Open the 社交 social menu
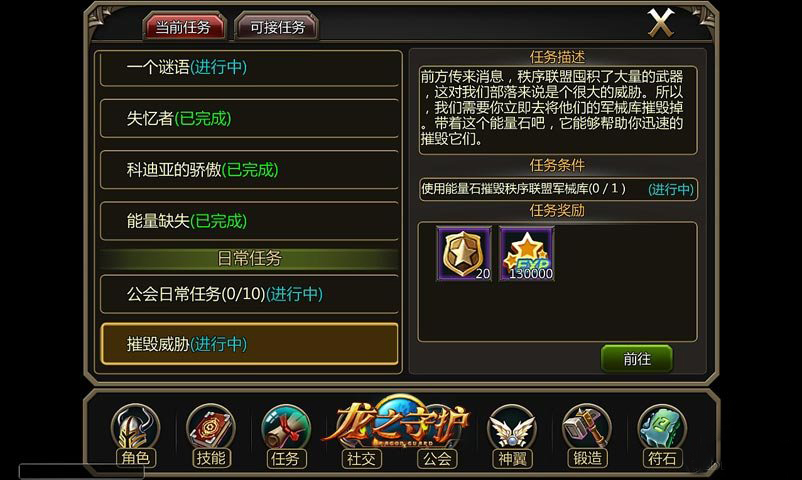The width and height of the screenshot is (802, 480). tap(361, 458)
